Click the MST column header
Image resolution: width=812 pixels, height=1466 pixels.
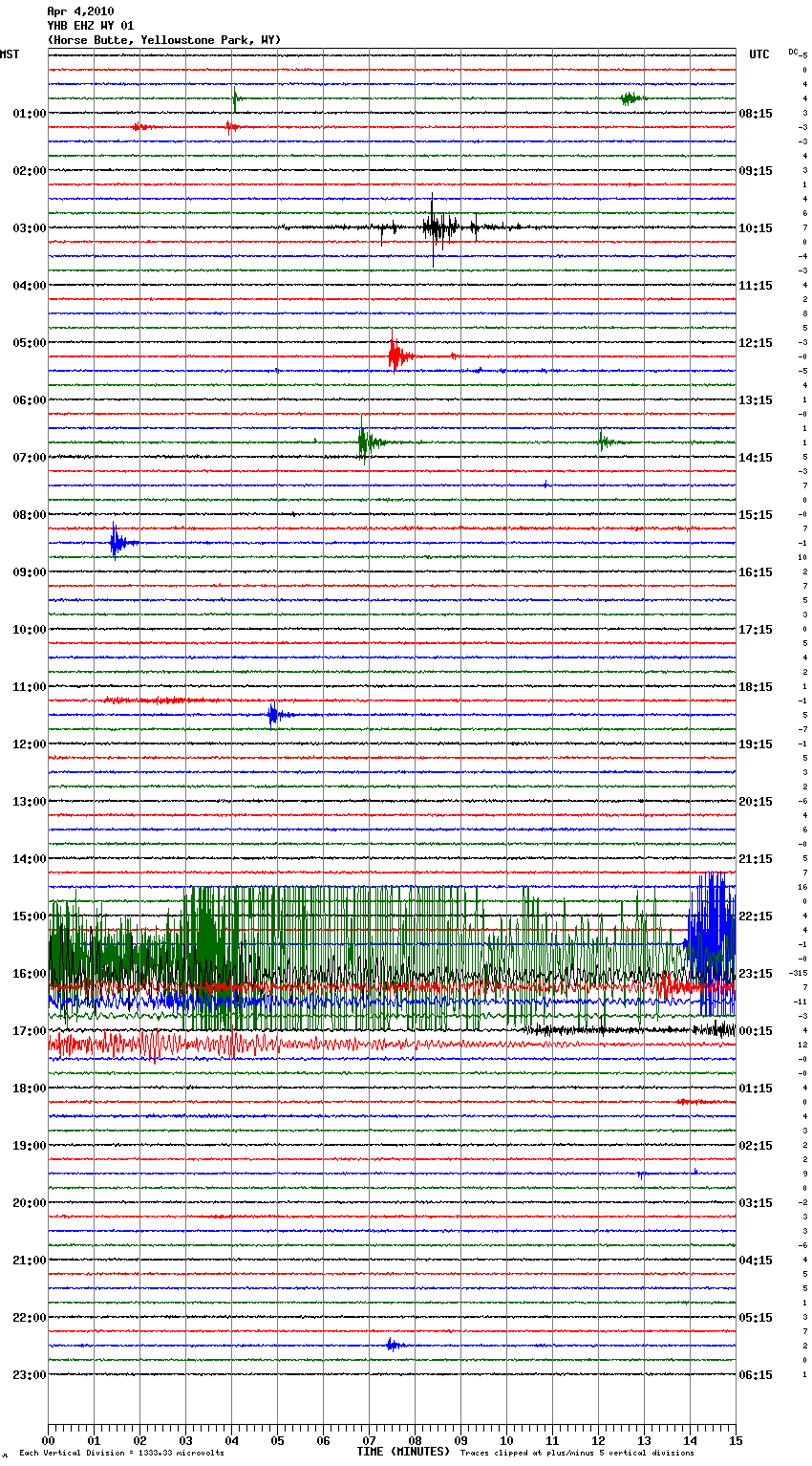click(10, 54)
